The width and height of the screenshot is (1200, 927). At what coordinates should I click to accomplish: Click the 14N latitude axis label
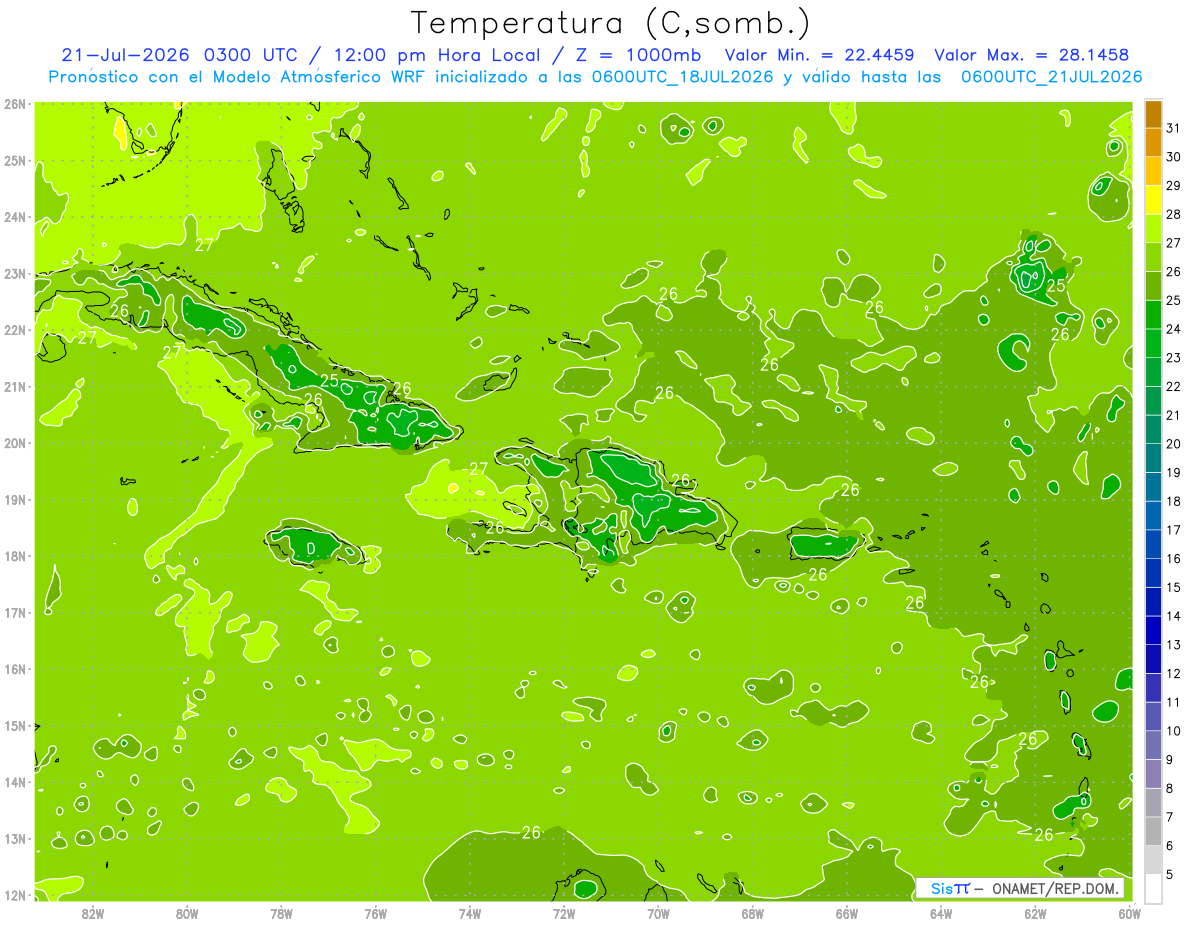15,782
